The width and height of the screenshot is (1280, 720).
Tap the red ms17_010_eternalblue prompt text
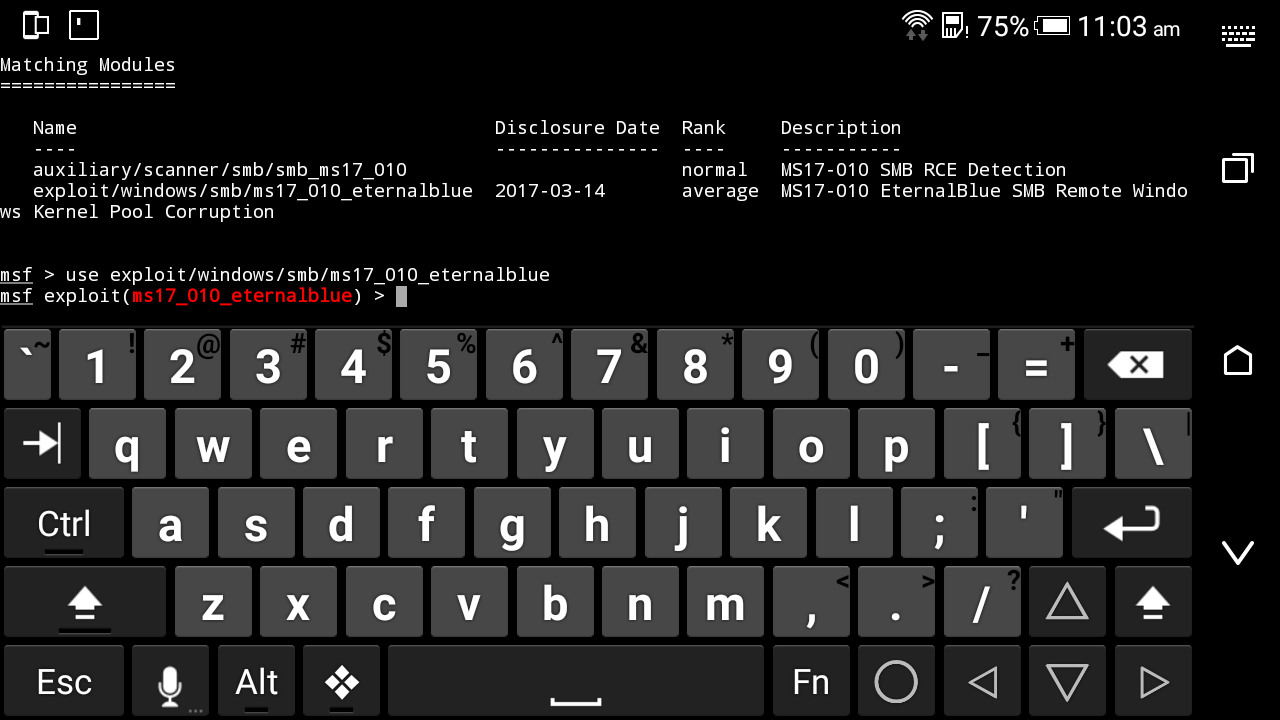tap(242, 296)
